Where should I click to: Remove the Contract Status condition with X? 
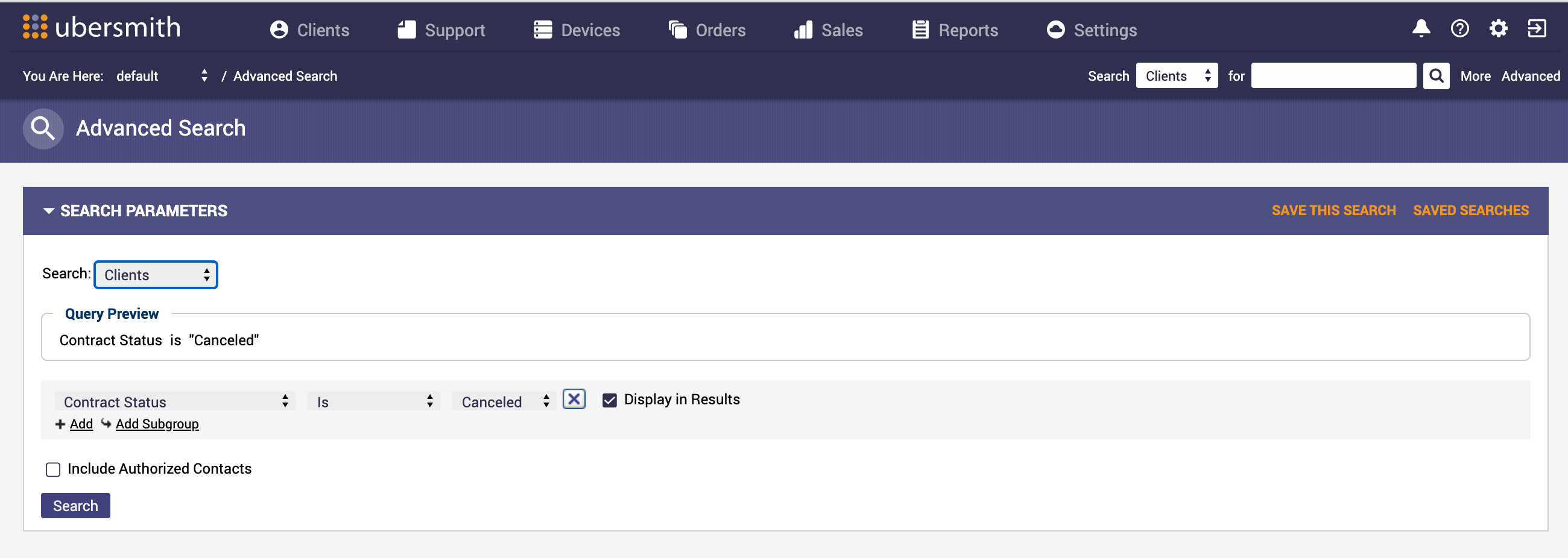pyautogui.click(x=574, y=400)
